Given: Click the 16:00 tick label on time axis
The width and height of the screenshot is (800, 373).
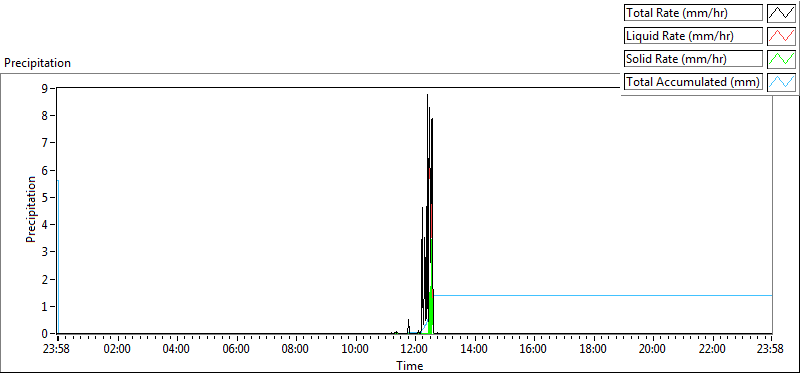Looking at the screenshot, I should point(534,350).
